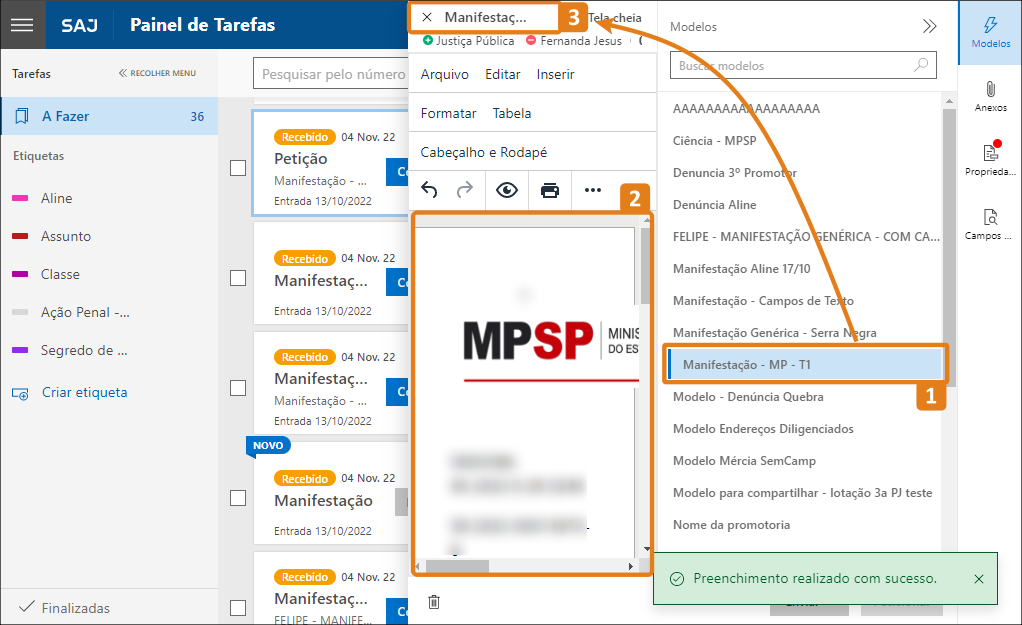
Task: Open the Formatar menu
Action: (447, 113)
